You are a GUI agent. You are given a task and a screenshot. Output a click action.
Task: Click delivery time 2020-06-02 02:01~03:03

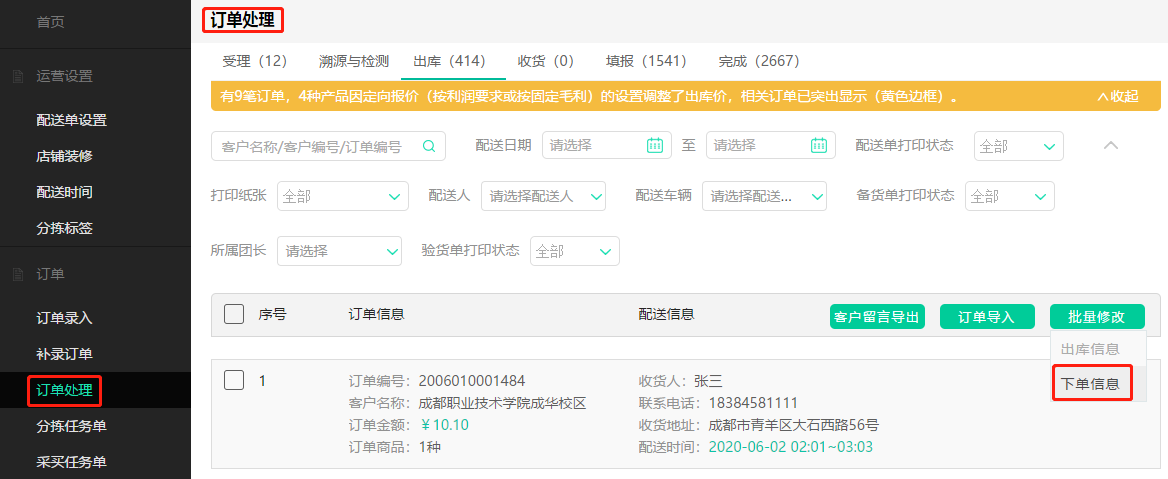pyautogui.click(x=790, y=447)
